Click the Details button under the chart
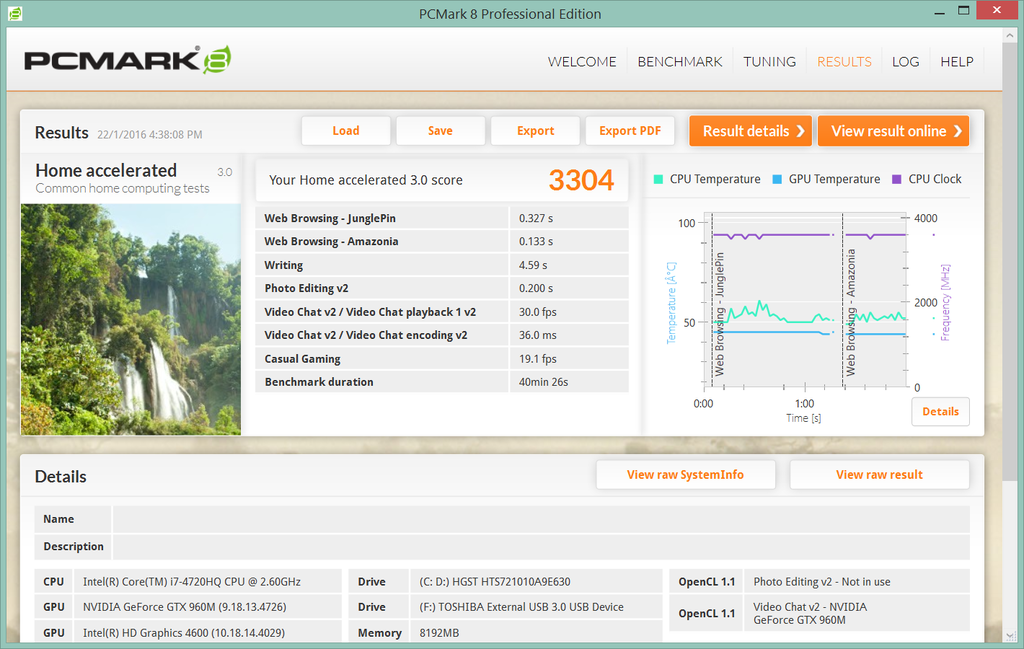 coord(940,411)
